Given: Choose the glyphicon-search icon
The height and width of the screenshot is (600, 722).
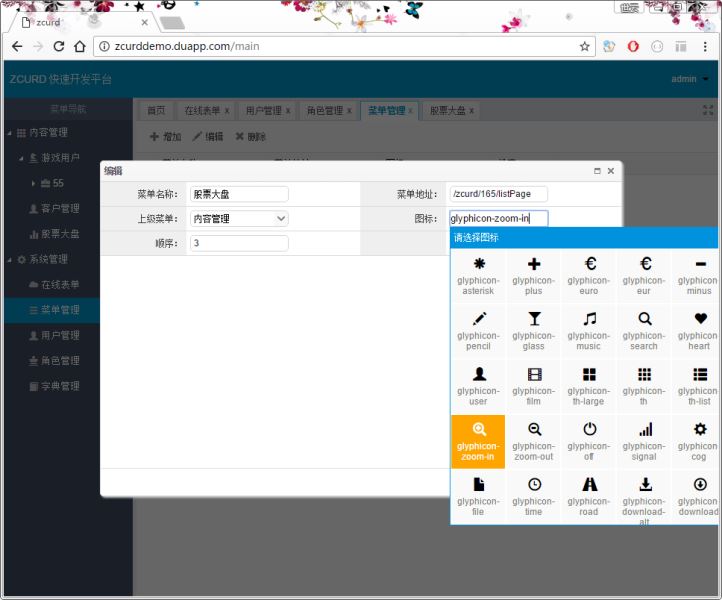Looking at the screenshot, I should pos(644,331).
